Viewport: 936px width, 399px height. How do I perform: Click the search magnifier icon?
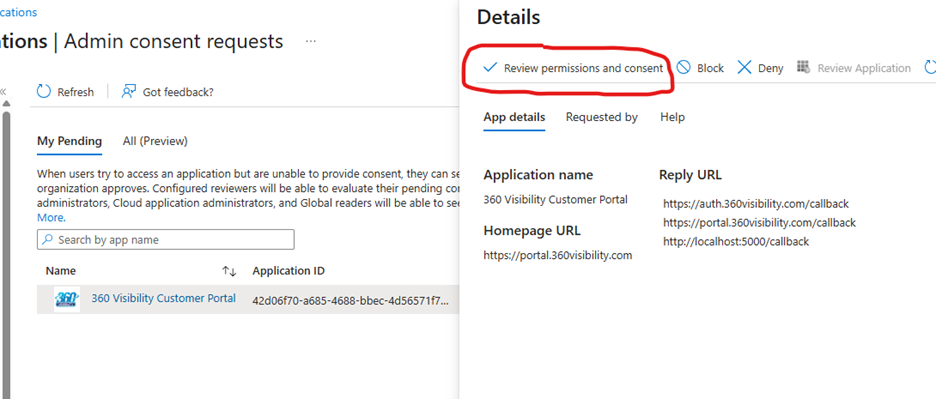point(47,240)
